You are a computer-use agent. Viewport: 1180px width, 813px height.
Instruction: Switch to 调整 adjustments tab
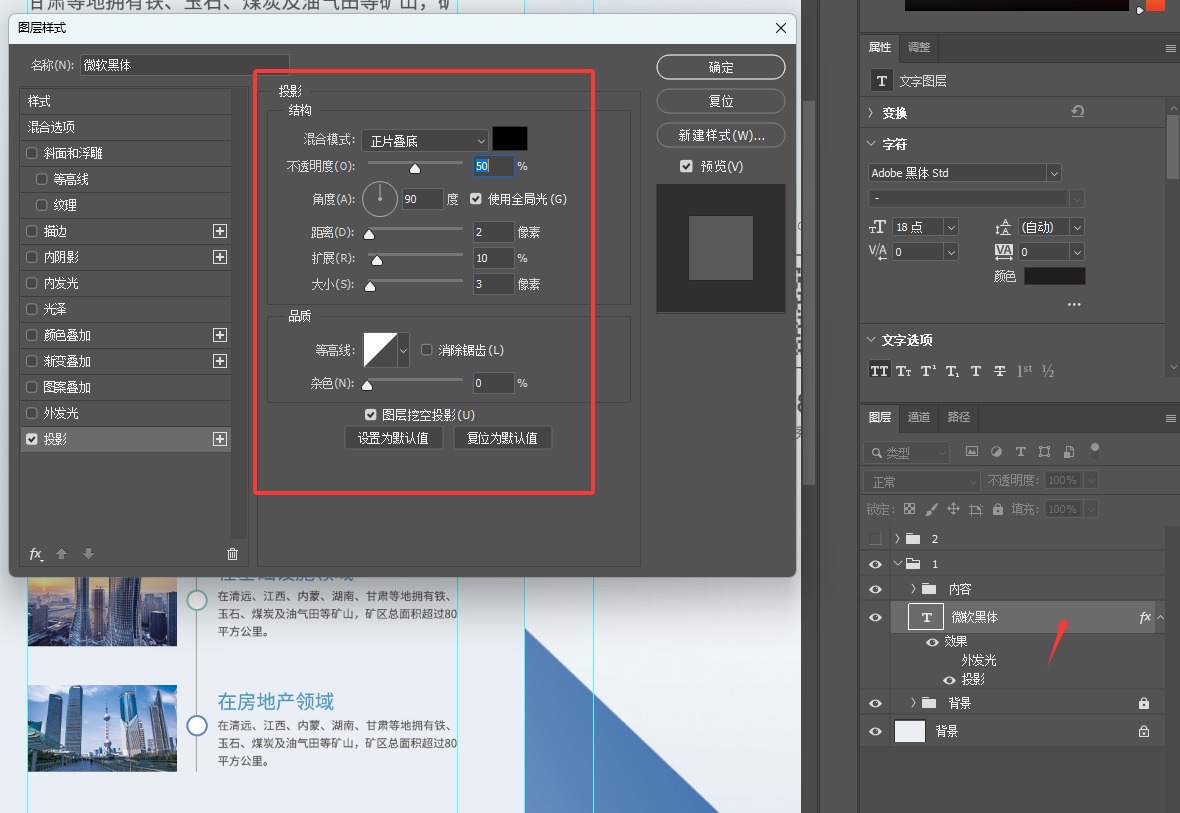coord(919,47)
